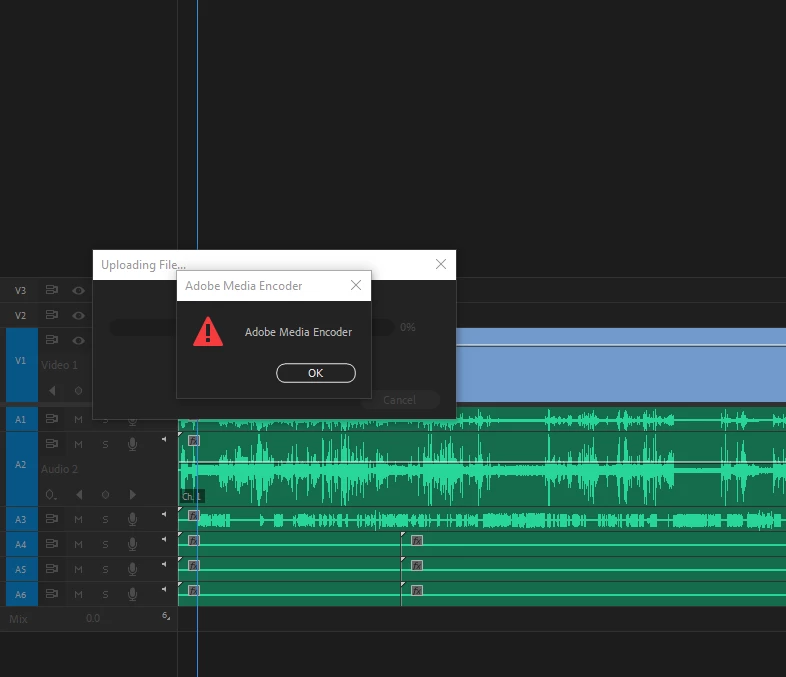This screenshot has height=677, width=786.
Task: Solo track A4
Action: [x=105, y=545]
